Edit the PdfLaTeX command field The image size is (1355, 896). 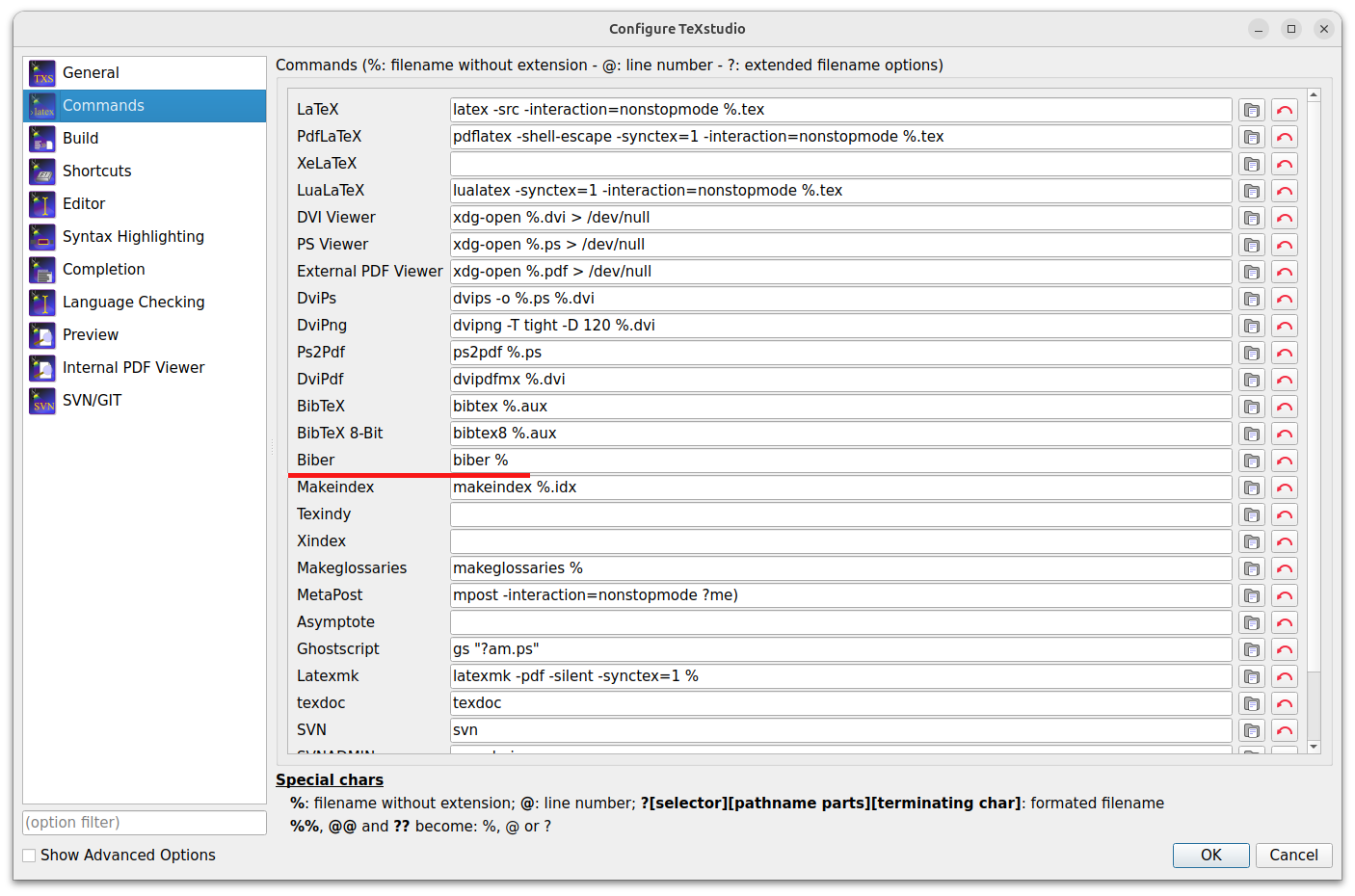840,137
